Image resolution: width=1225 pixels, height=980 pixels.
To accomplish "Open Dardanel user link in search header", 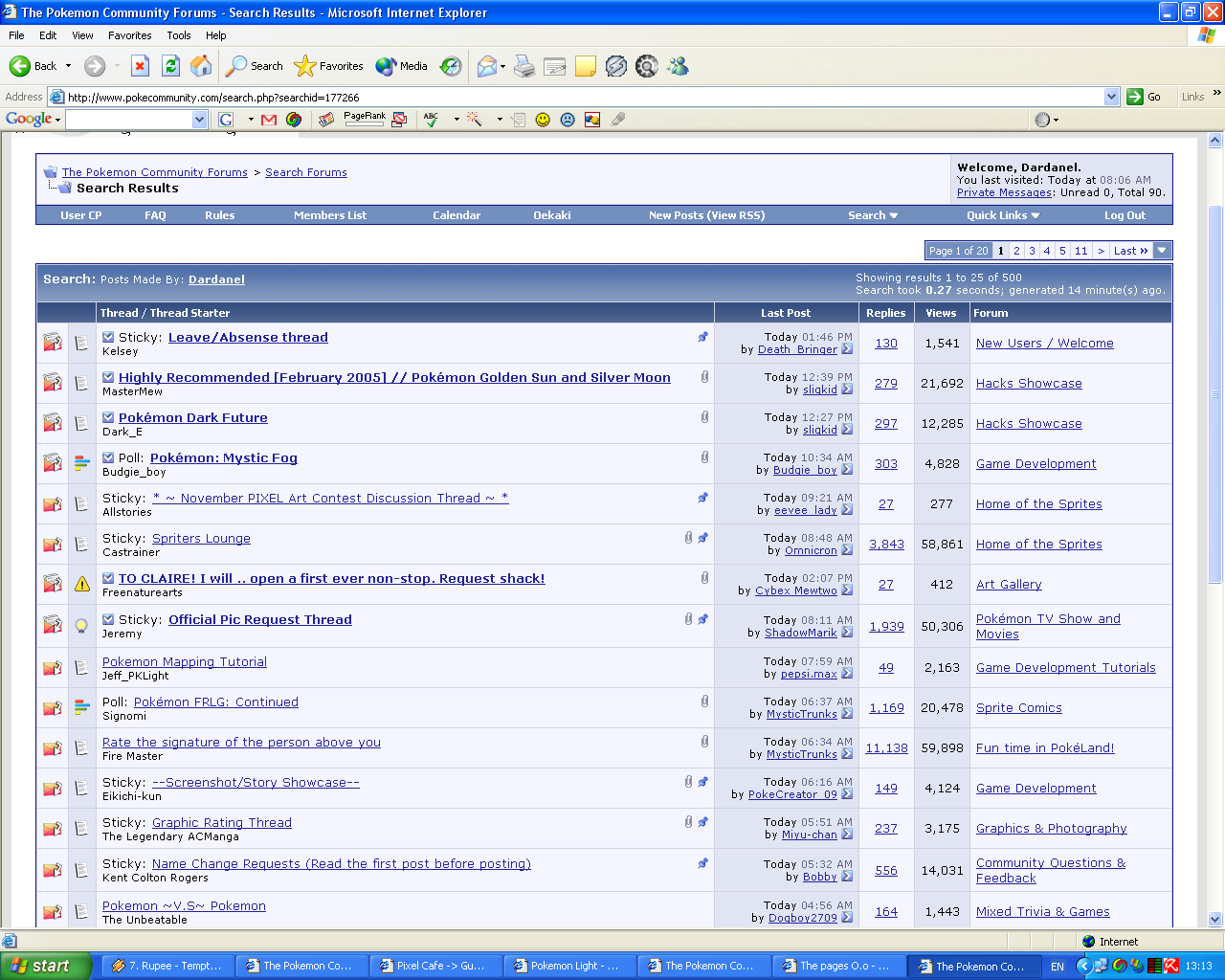I will (x=216, y=279).
